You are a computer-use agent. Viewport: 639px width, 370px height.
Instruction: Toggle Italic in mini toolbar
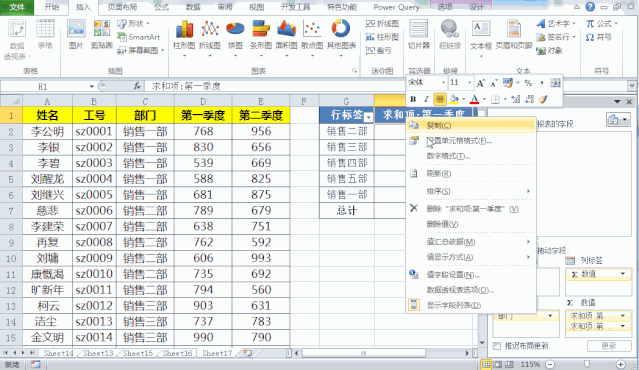tap(426, 99)
